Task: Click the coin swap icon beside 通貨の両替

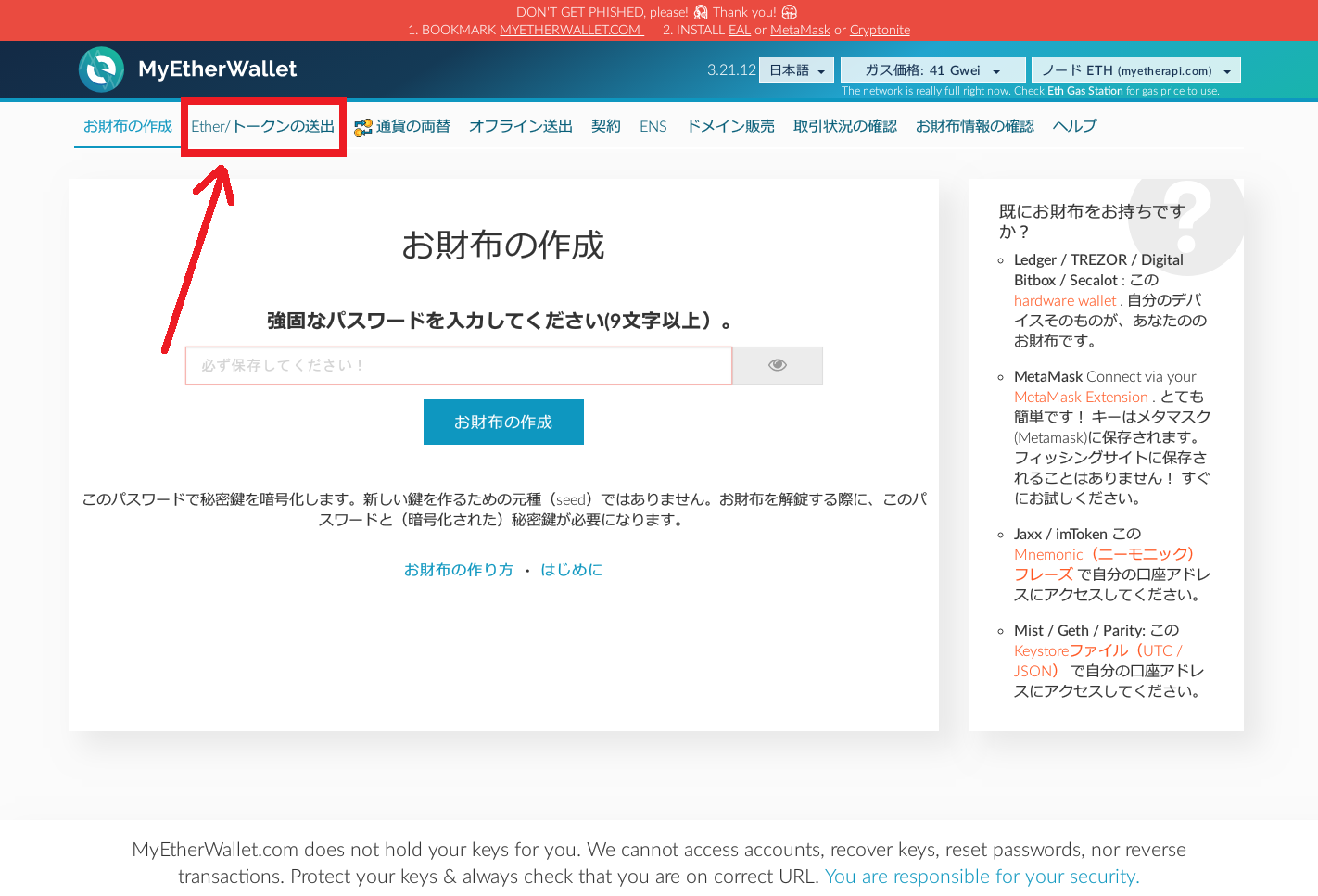Action: click(362, 125)
